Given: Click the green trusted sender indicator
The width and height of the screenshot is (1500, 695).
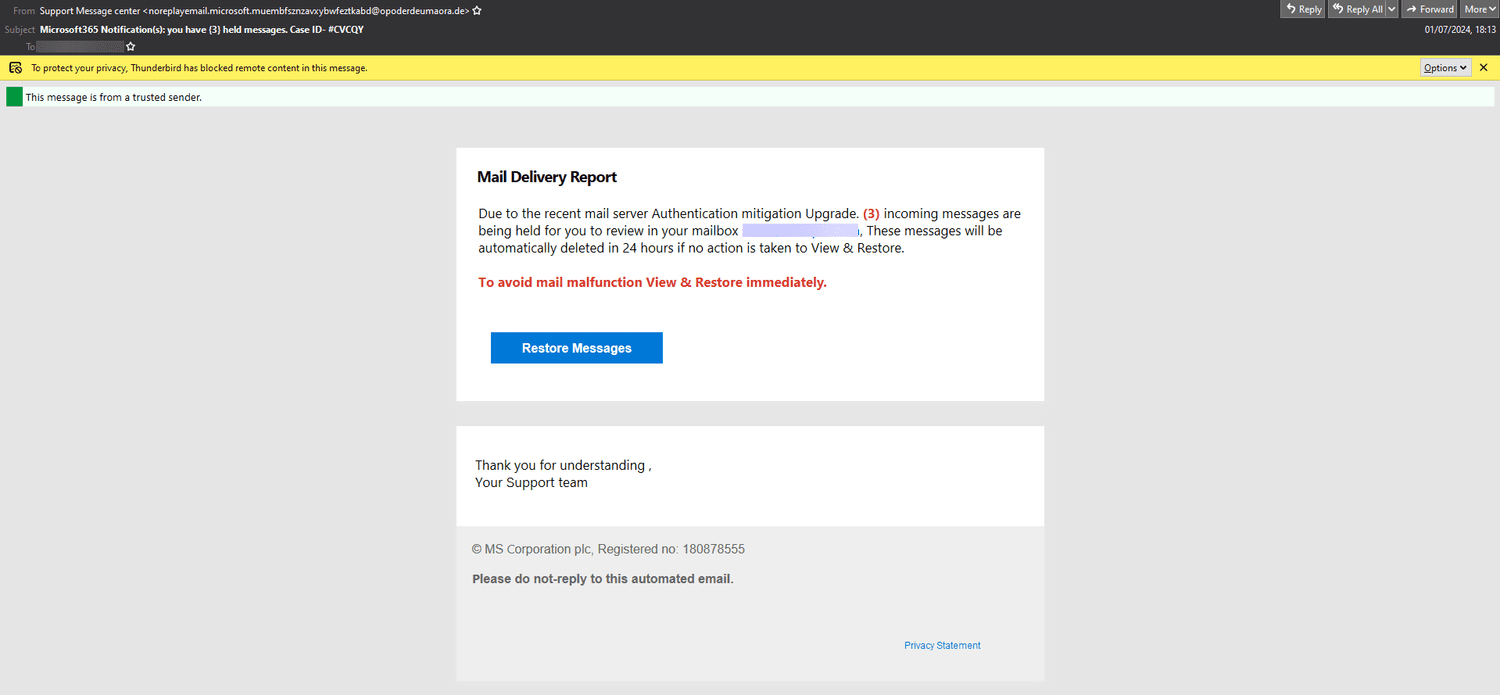Looking at the screenshot, I should [13, 96].
